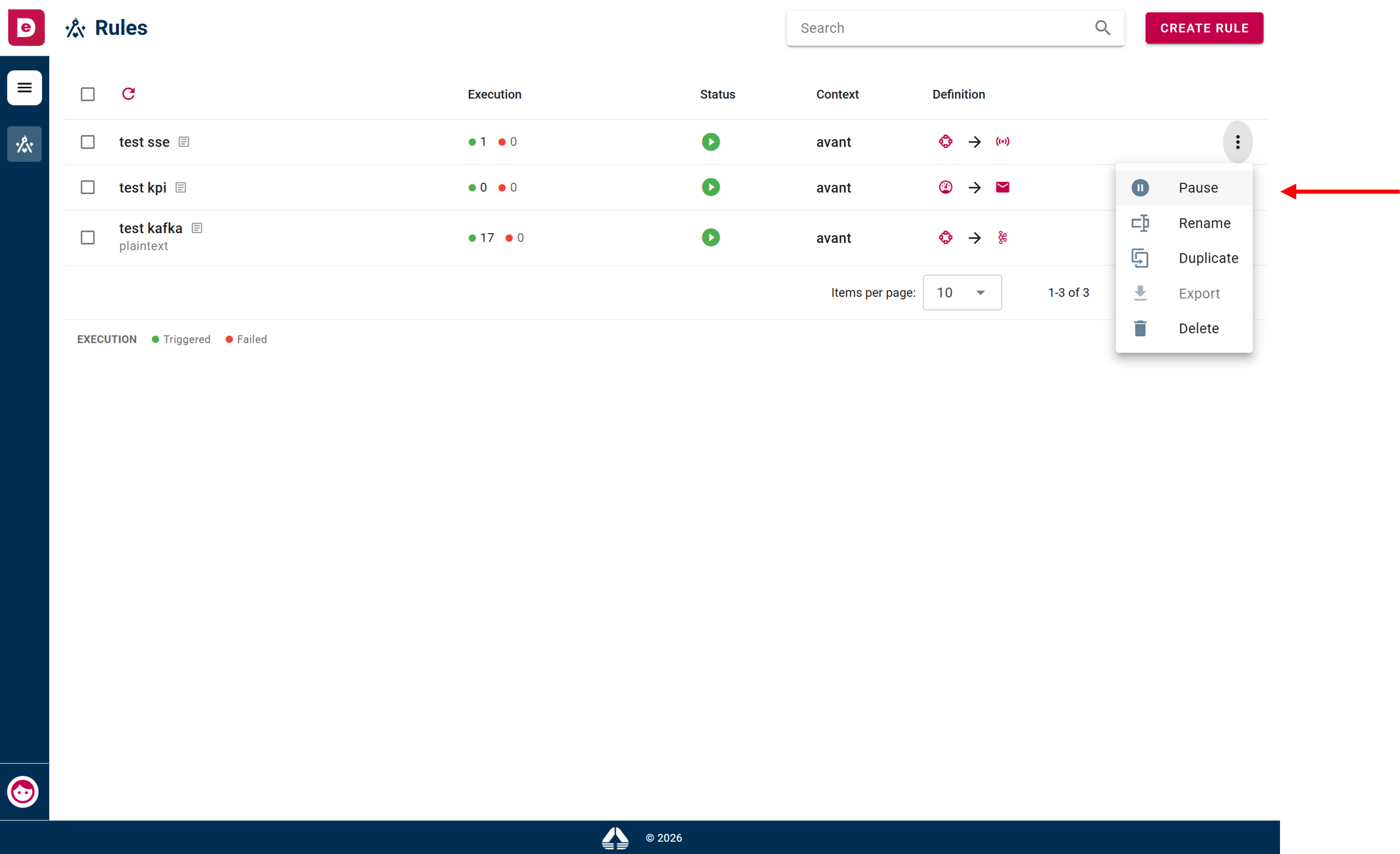
Task: Click the running status icon for test kafka
Action: (x=711, y=238)
